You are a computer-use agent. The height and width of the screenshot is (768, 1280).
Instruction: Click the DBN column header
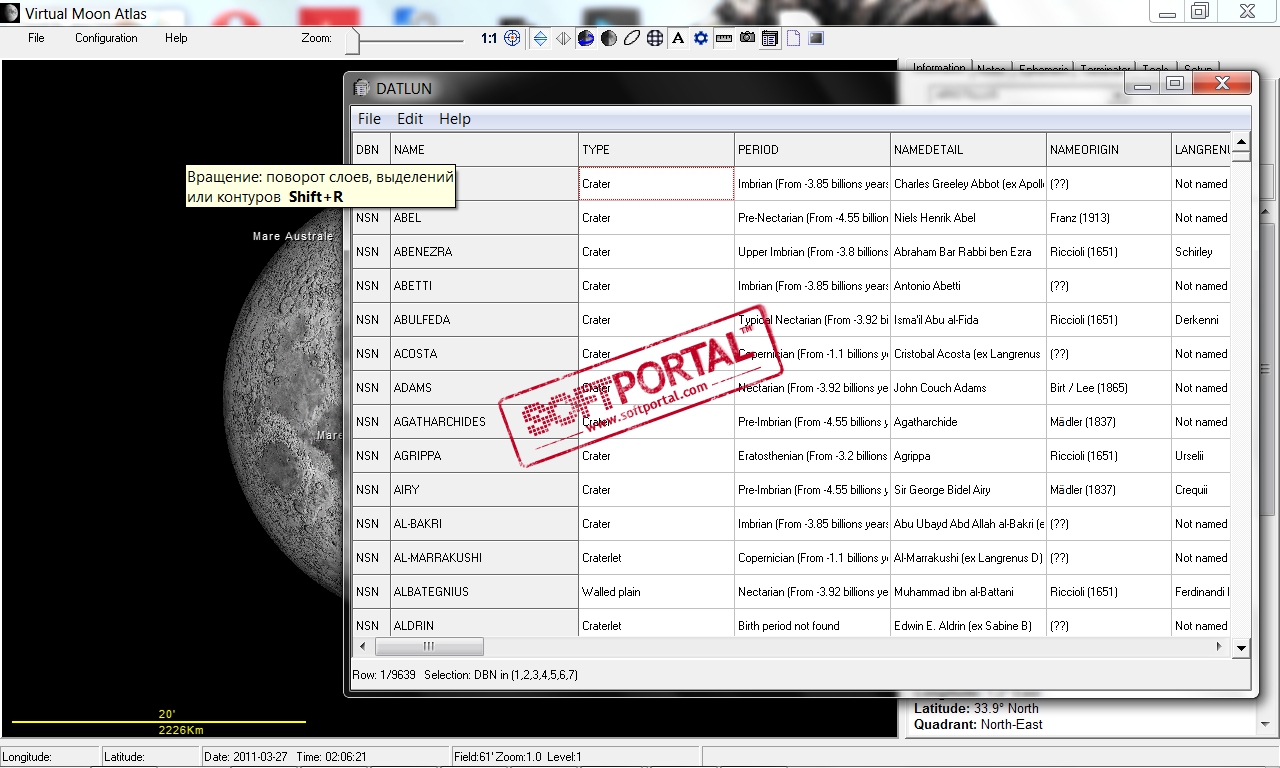click(x=371, y=149)
